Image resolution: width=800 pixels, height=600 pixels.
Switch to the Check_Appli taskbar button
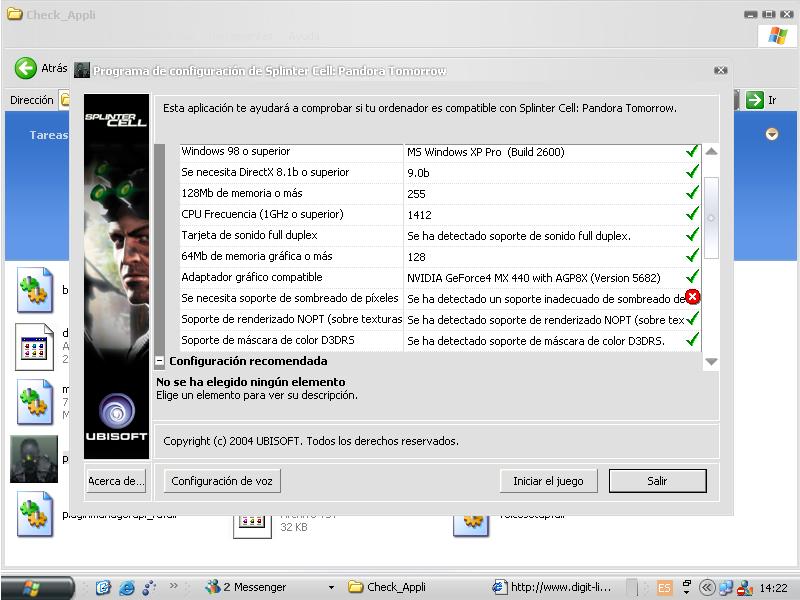tap(411, 588)
